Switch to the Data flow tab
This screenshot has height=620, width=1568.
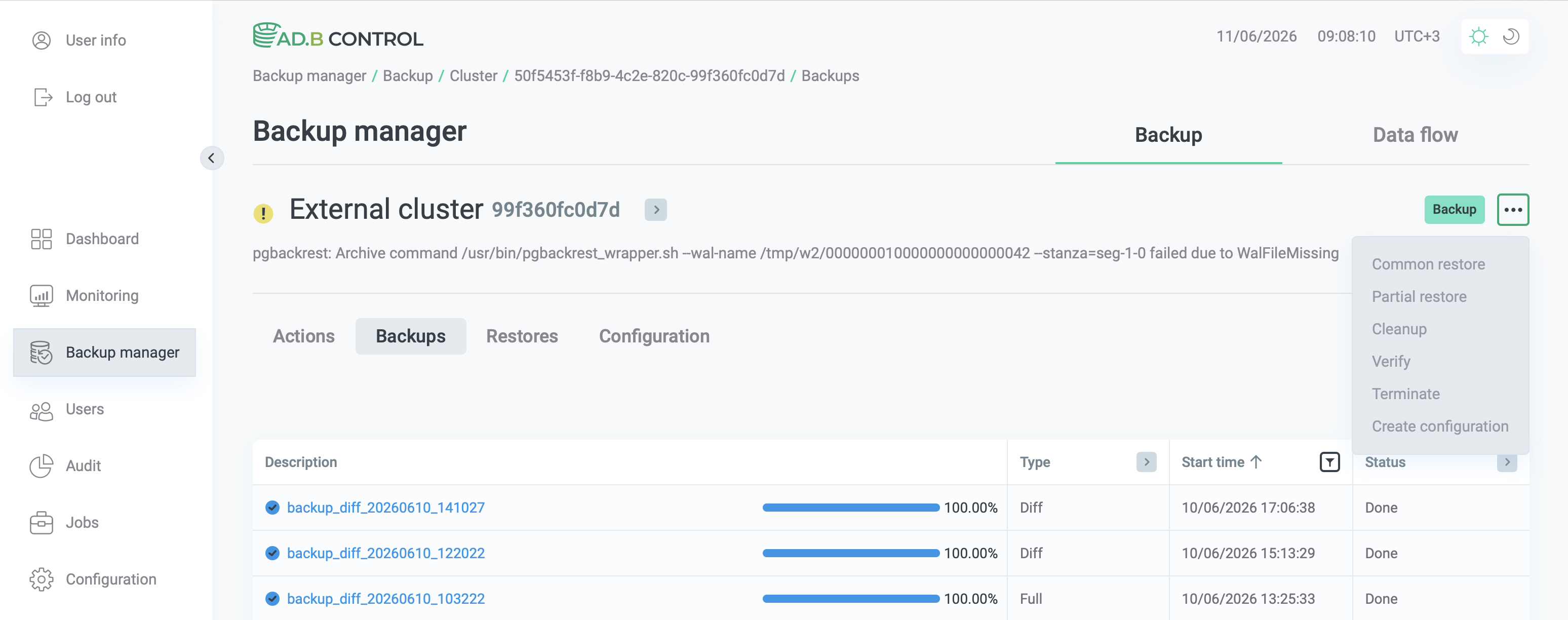pos(1415,135)
